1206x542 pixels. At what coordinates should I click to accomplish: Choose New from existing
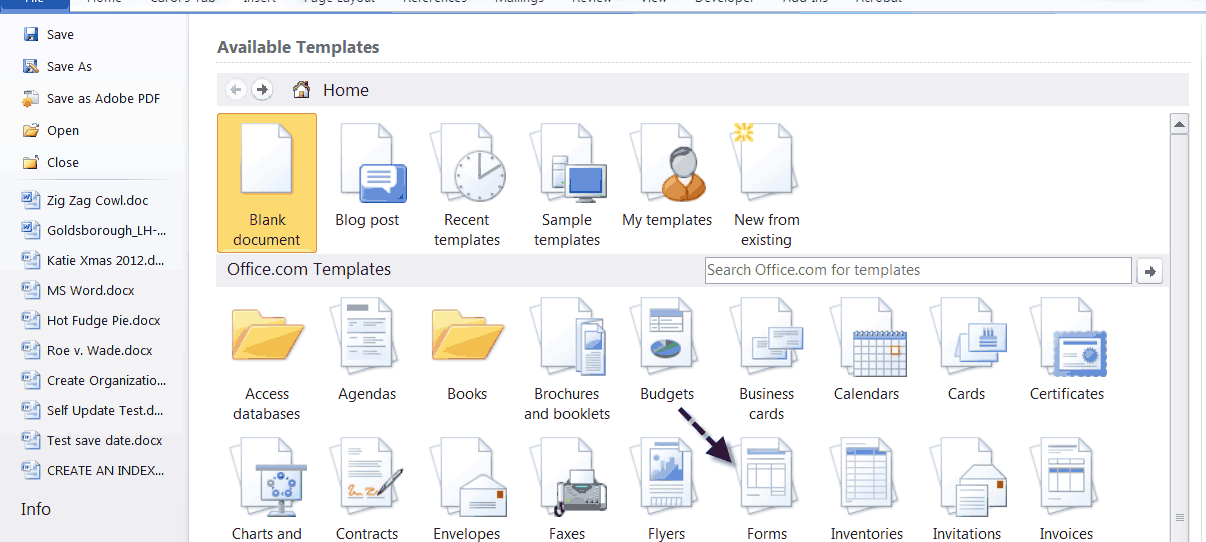[767, 185]
